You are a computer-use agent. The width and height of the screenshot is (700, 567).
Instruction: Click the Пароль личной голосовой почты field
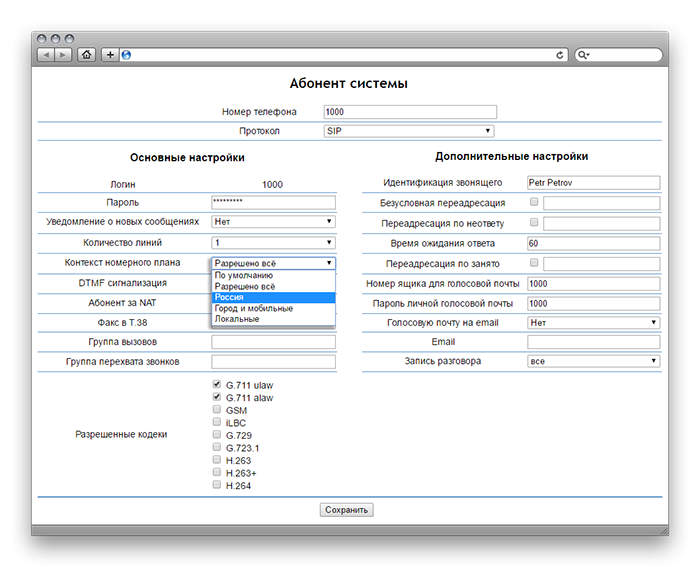pos(594,304)
